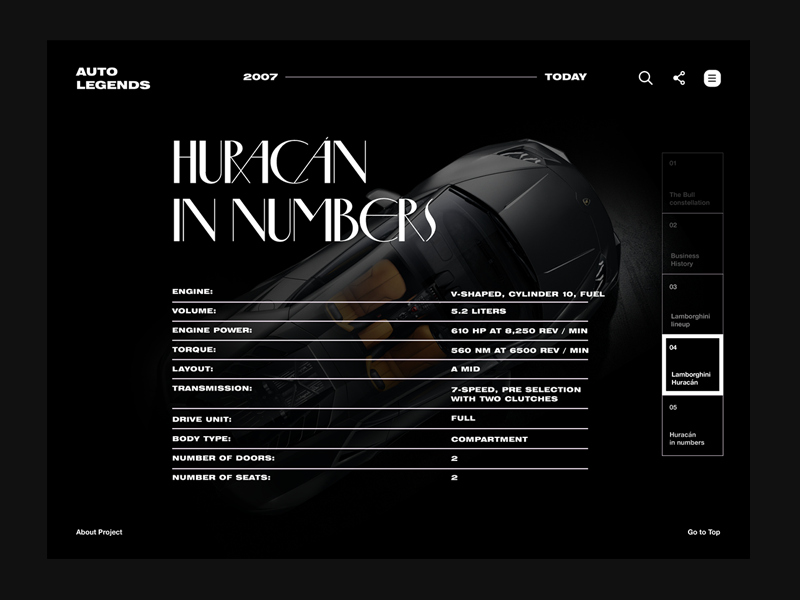Click the ENGINE POWER: label
The image size is (800, 600).
212,330
